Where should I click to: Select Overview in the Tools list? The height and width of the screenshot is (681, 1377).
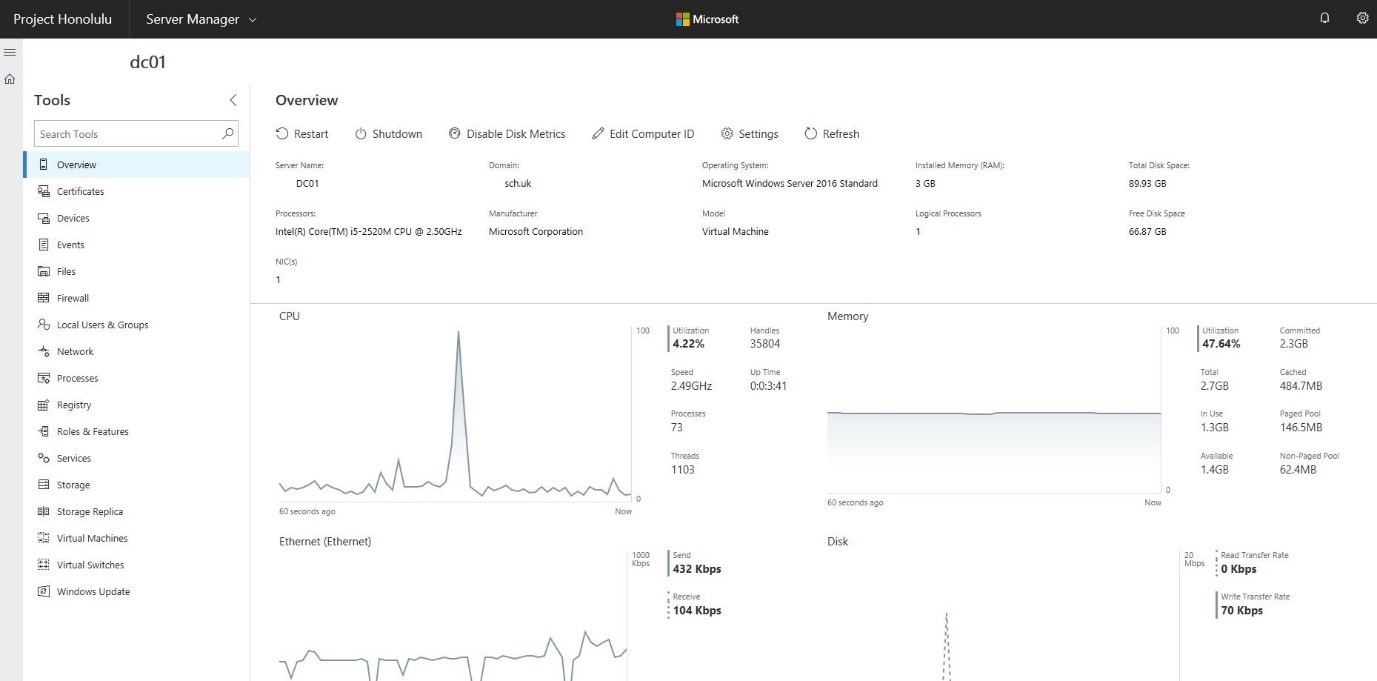136,165
